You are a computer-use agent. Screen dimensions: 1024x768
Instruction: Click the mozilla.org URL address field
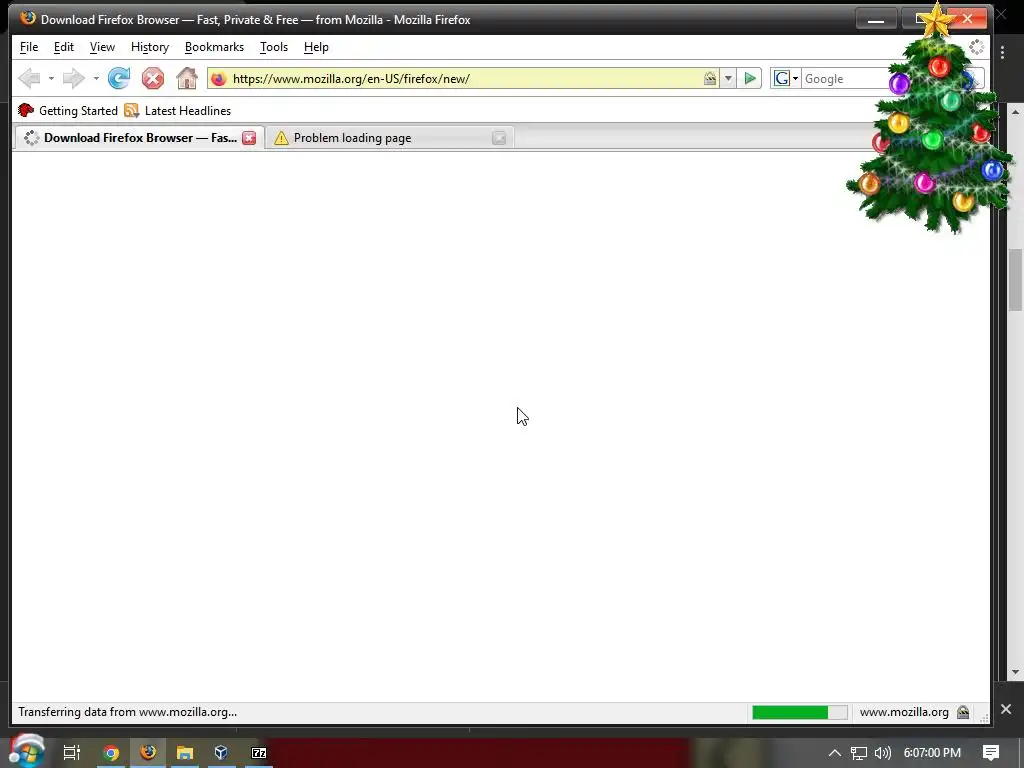pyautogui.click(x=464, y=79)
